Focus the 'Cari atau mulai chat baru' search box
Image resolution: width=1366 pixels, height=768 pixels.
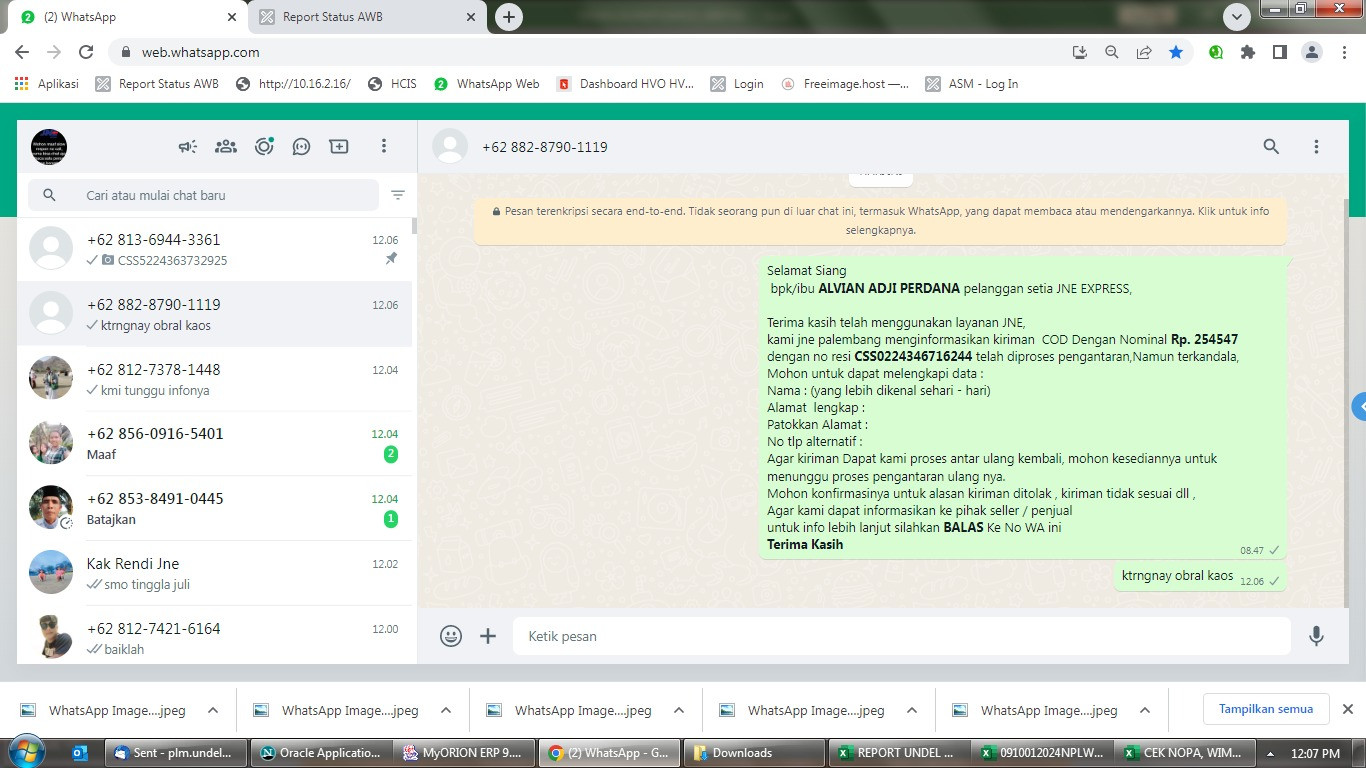204,195
